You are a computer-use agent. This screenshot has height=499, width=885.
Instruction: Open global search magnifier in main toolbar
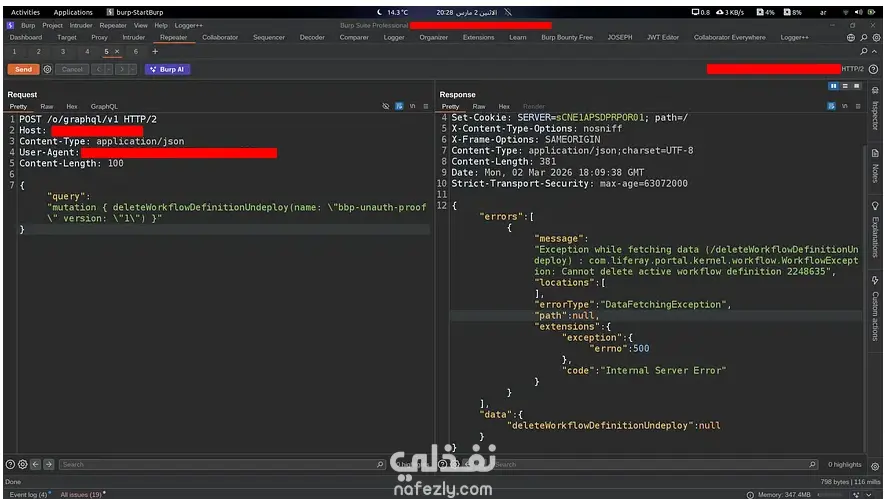(864, 37)
